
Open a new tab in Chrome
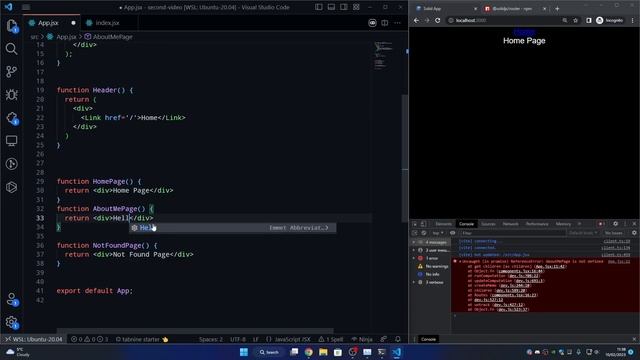[557, 9]
